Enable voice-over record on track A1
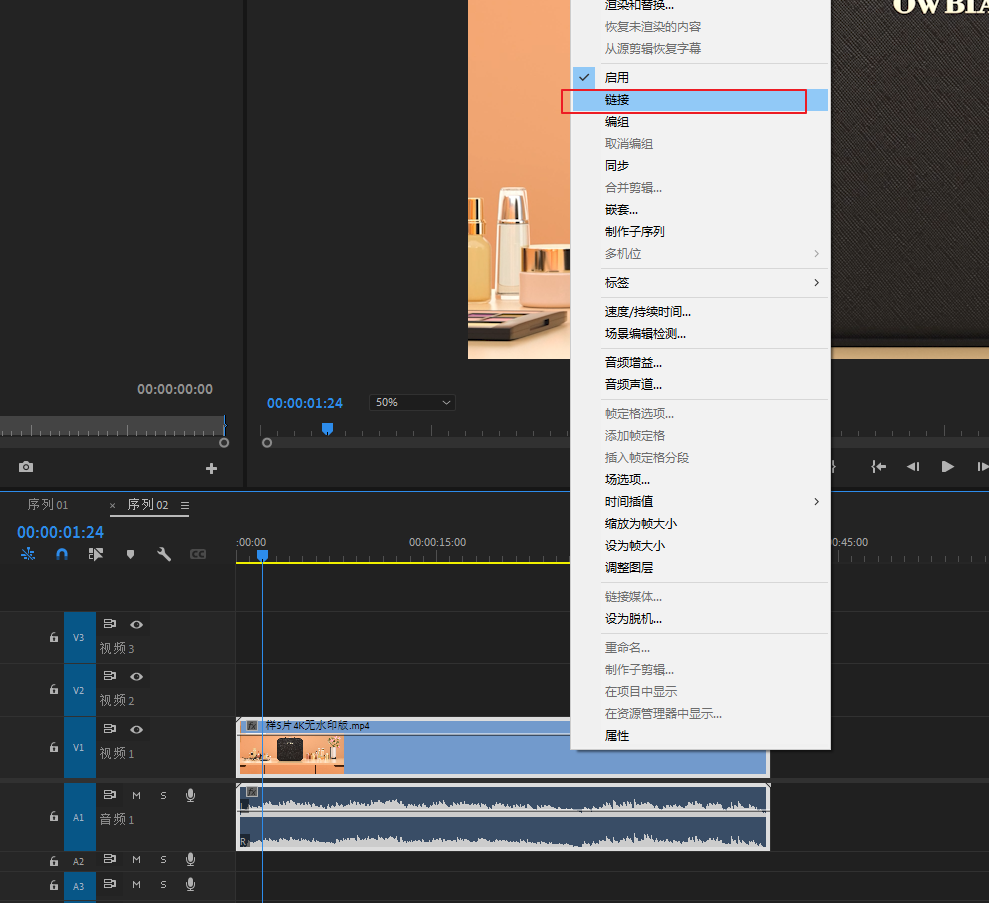Screen dimensions: 989x903 point(190,795)
